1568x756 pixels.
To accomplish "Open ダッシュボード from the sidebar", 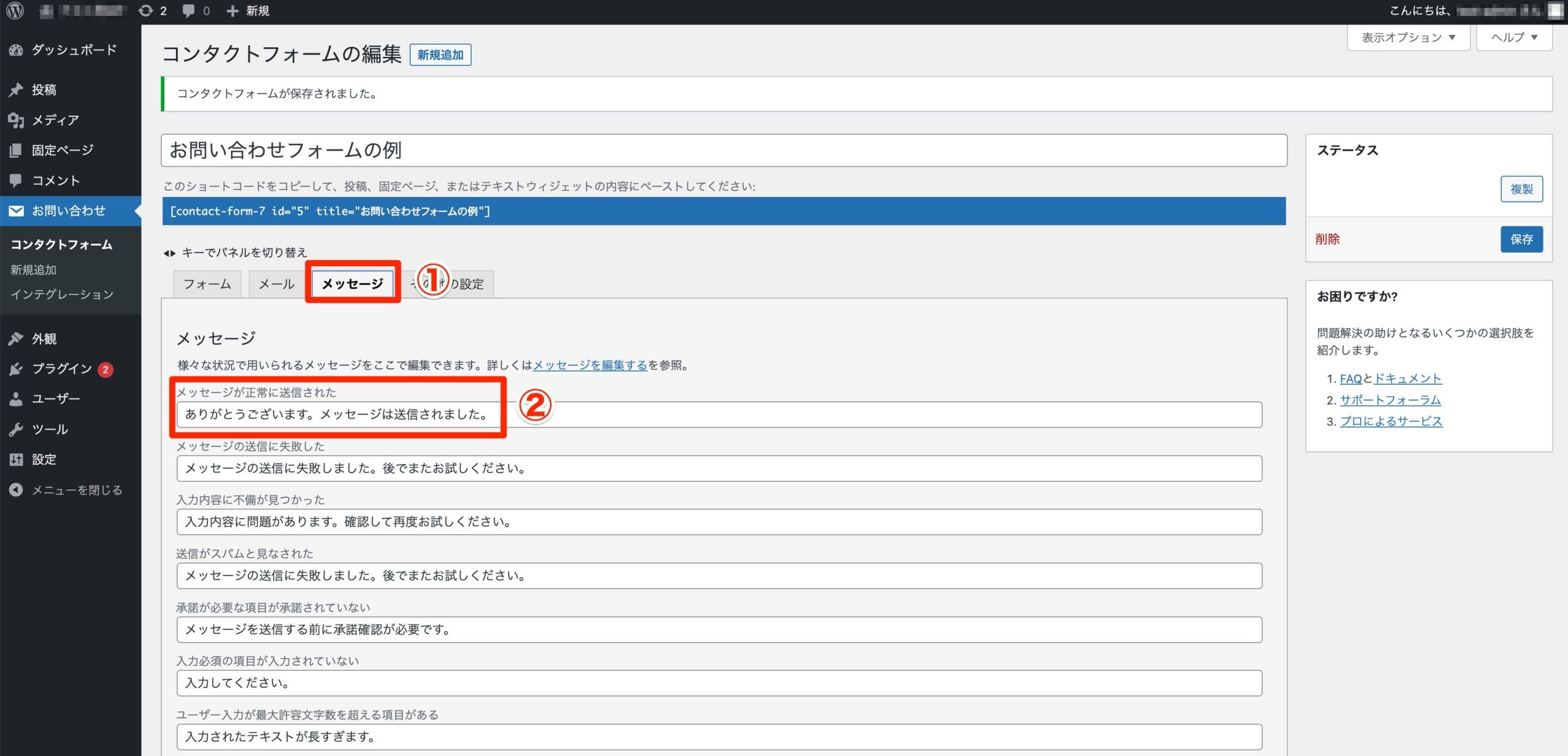I will (x=73, y=50).
